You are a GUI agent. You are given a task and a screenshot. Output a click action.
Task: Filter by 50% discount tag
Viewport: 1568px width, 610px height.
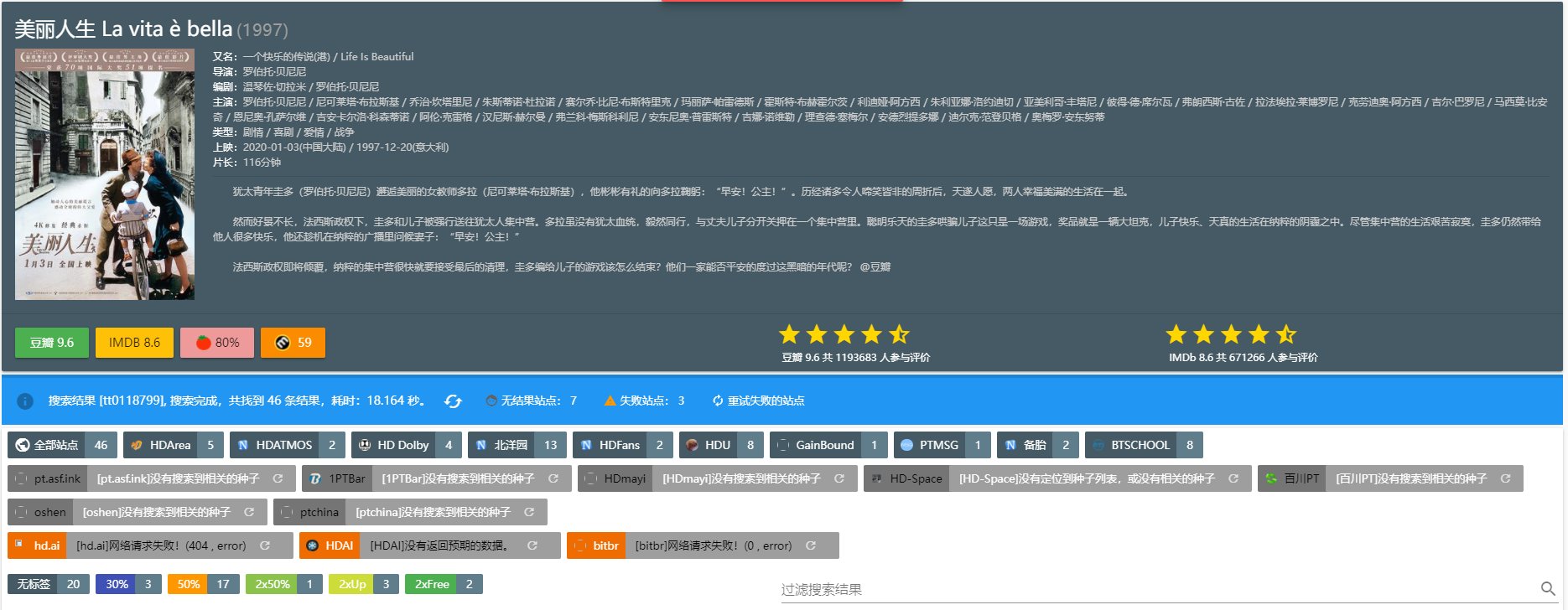coord(204,584)
